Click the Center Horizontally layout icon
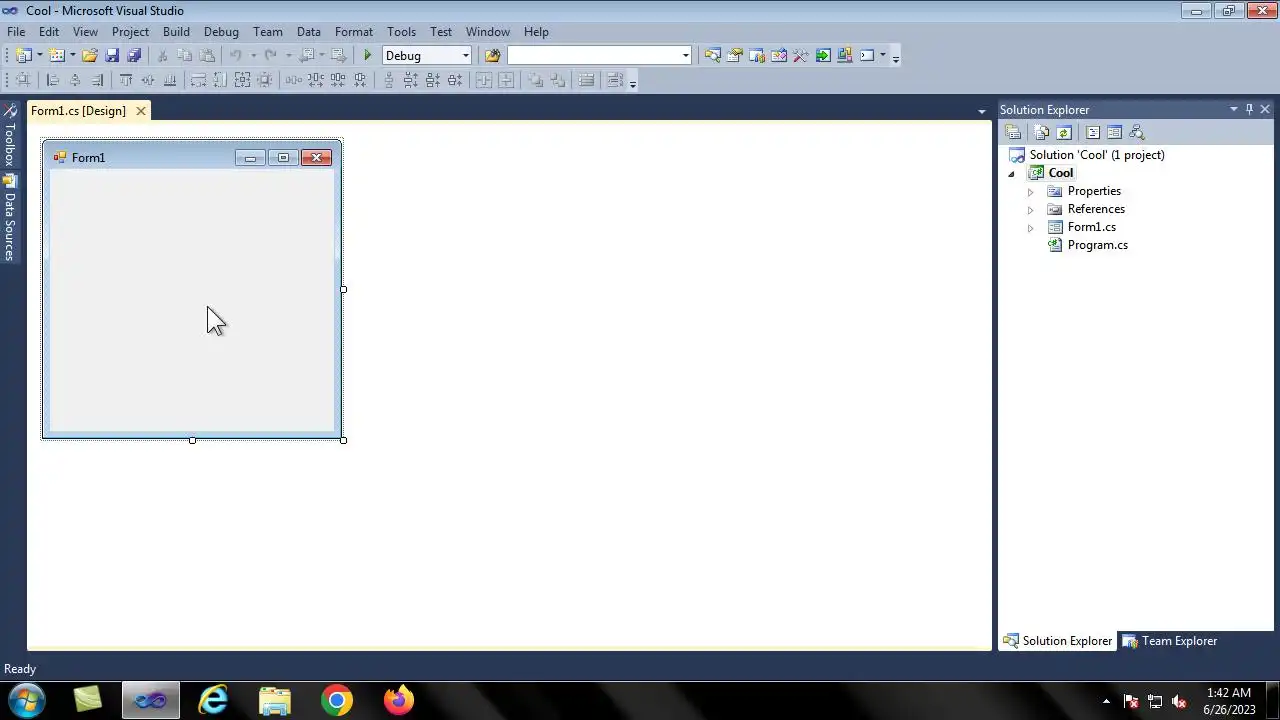 pyautogui.click(x=484, y=80)
